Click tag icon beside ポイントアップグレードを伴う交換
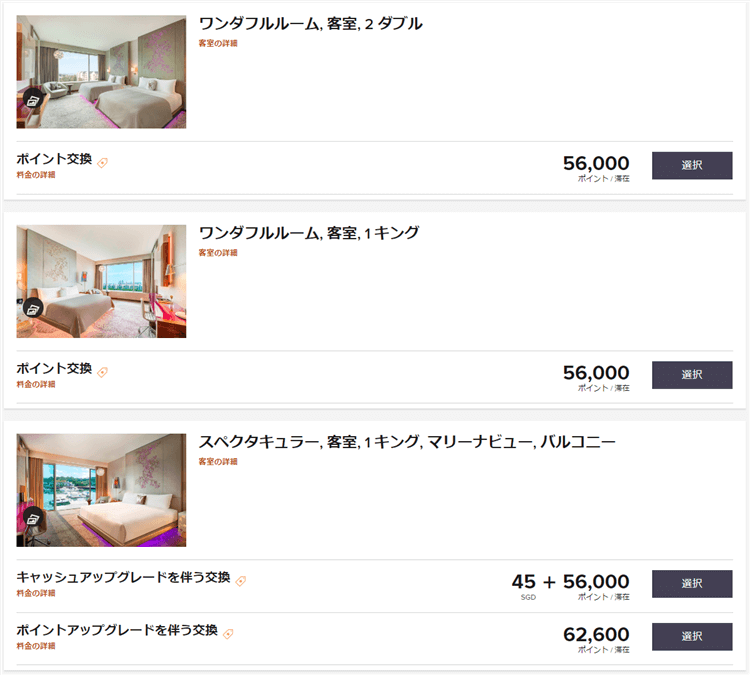Viewport: 750px width, 675px height. pos(228,634)
